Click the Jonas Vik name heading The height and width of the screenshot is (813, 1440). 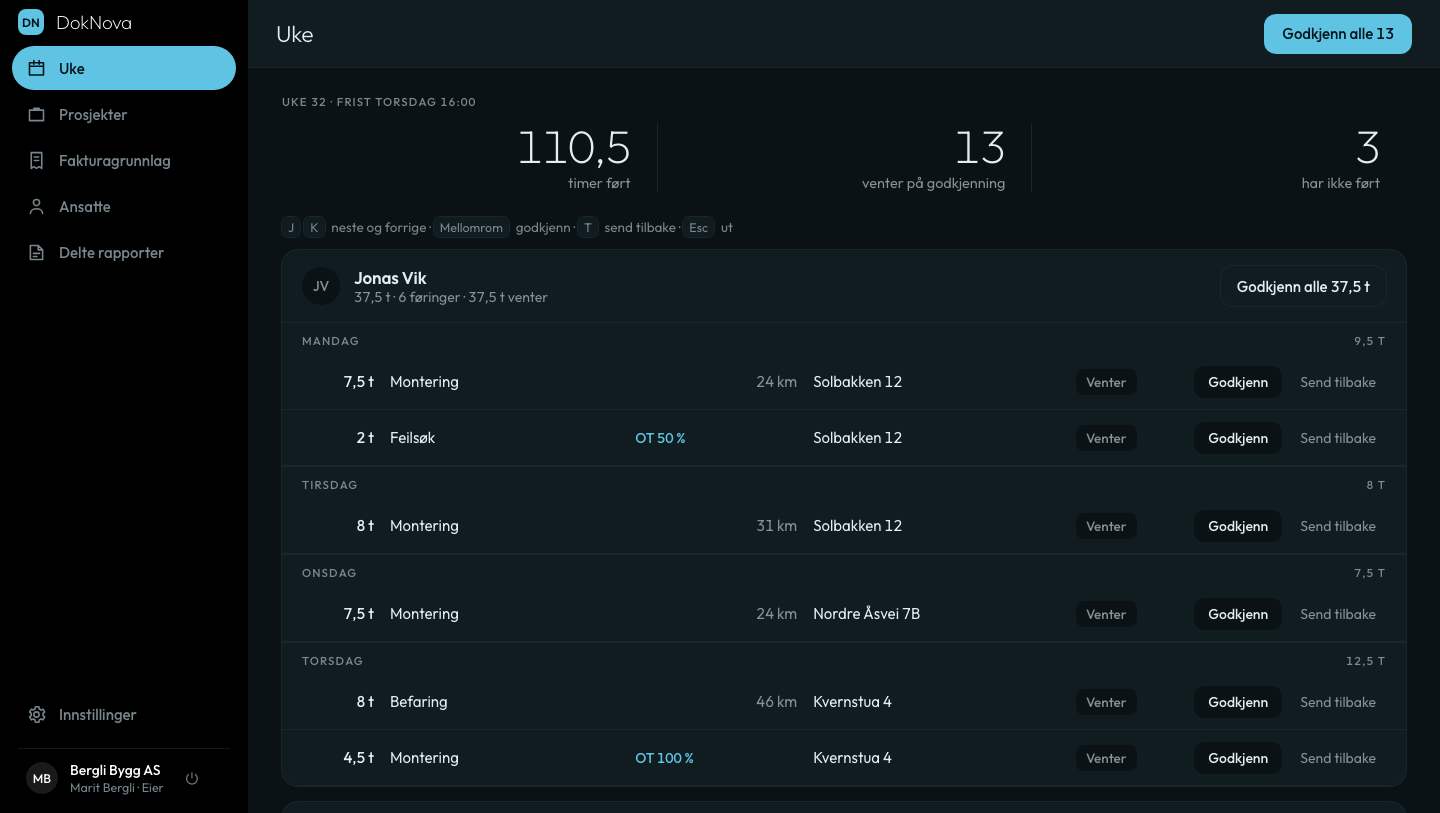[390, 278]
